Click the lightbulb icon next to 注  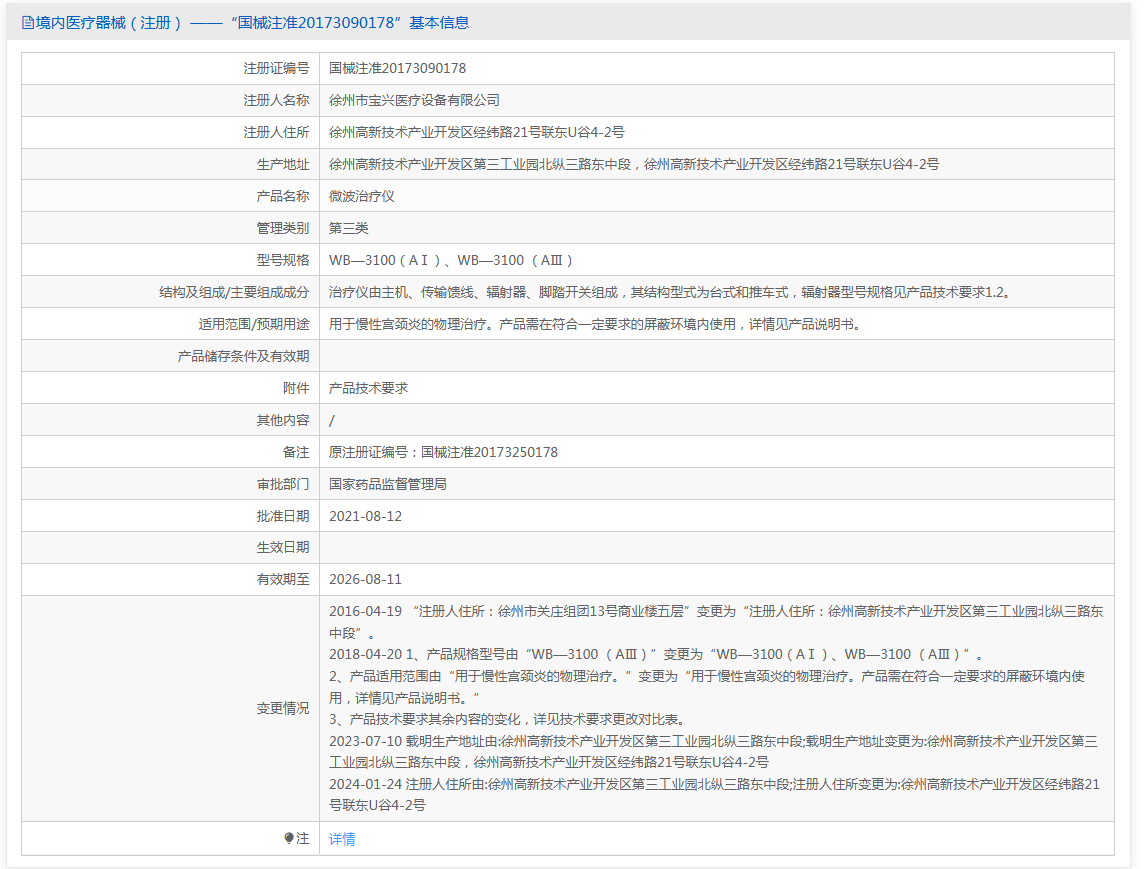click(289, 838)
